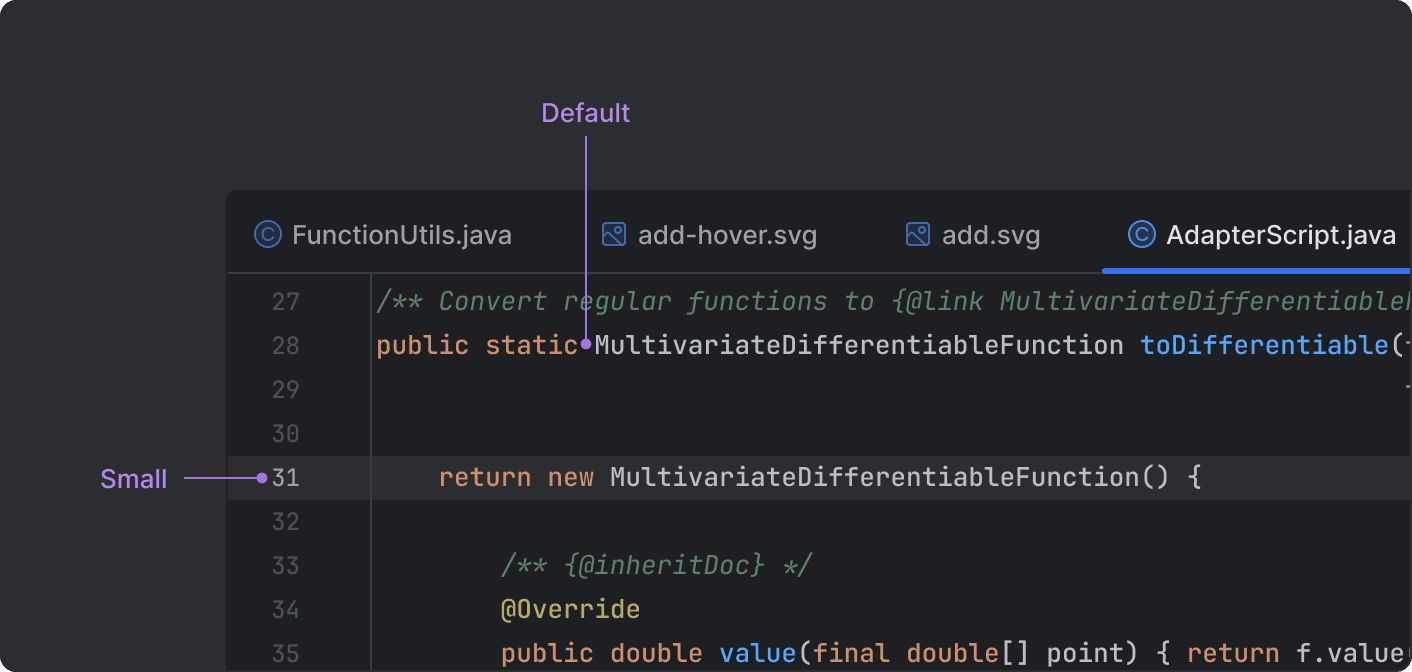This screenshot has height=672, width=1412.
Task: Click line number 28 in the gutter
Action: (x=286, y=346)
